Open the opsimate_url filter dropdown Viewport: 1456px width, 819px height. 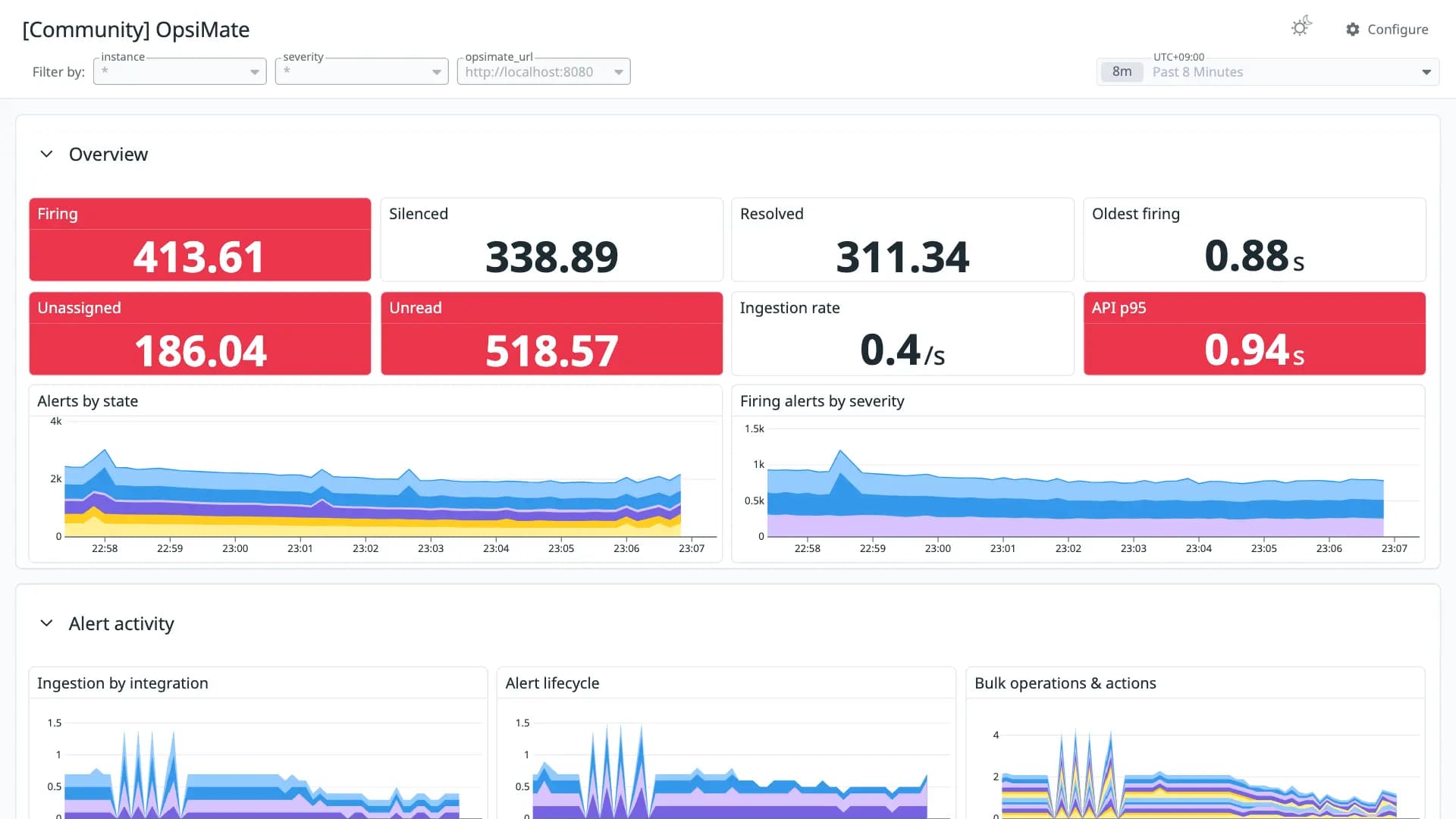544,71
